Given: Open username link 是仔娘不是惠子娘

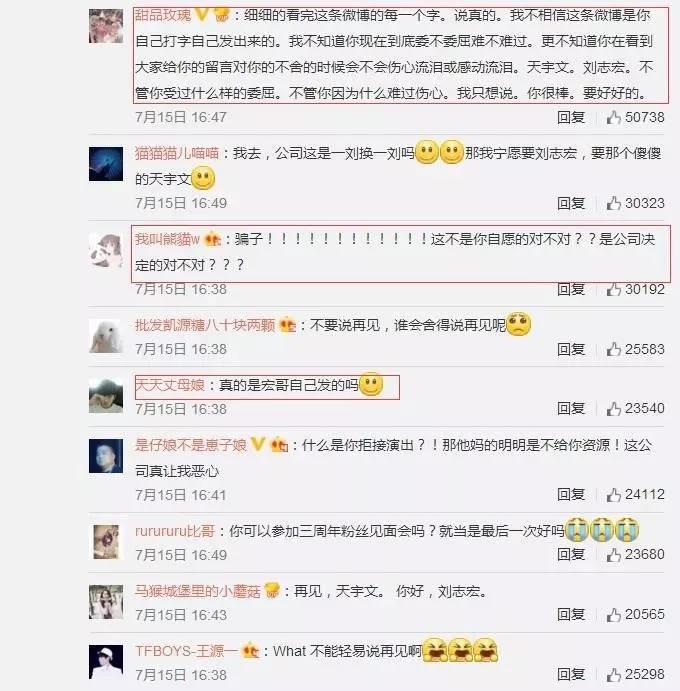Looking at the screenshot, I should tap(191, 445).
